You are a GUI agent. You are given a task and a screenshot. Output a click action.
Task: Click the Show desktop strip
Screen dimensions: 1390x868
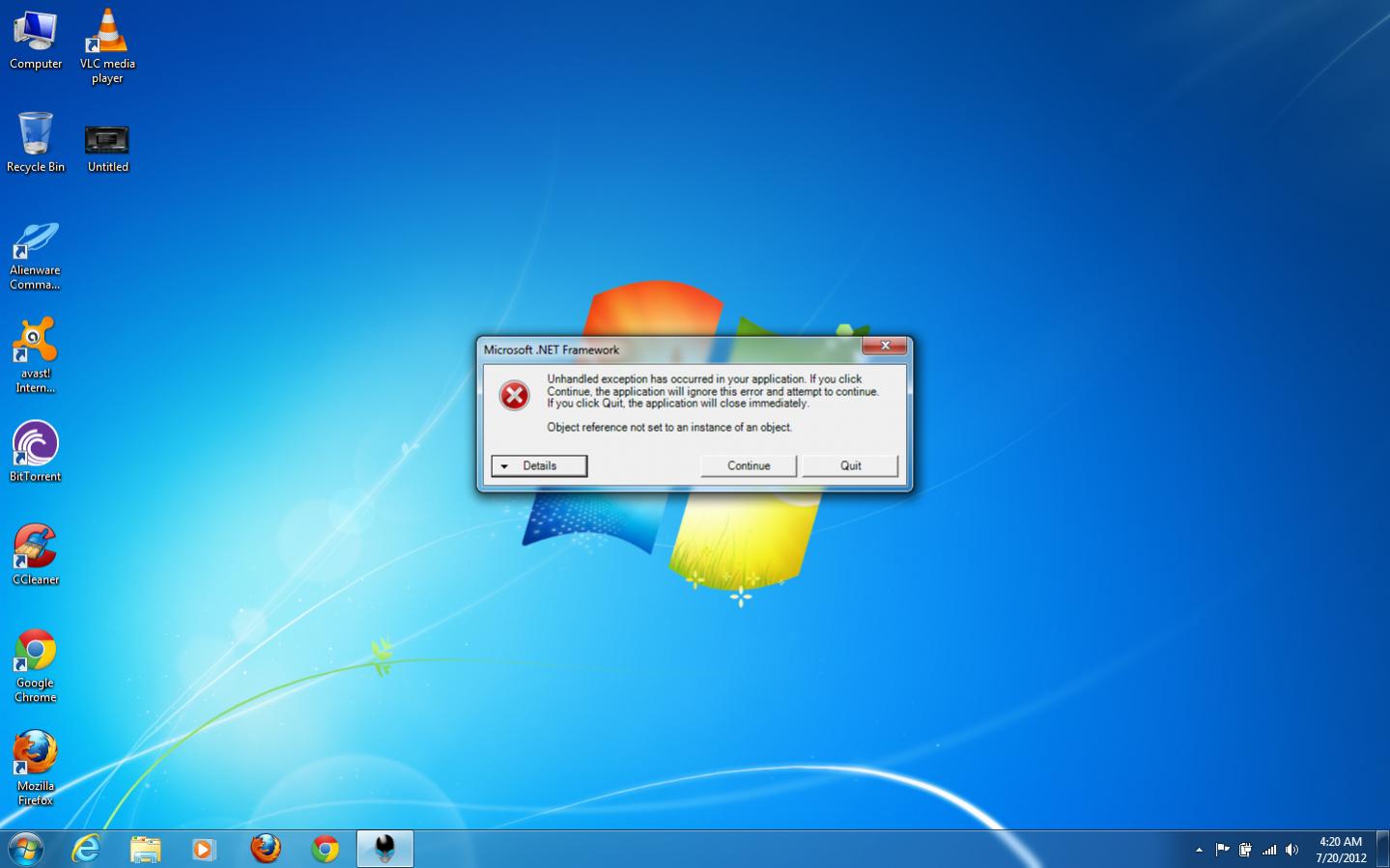coord(1382,849)
